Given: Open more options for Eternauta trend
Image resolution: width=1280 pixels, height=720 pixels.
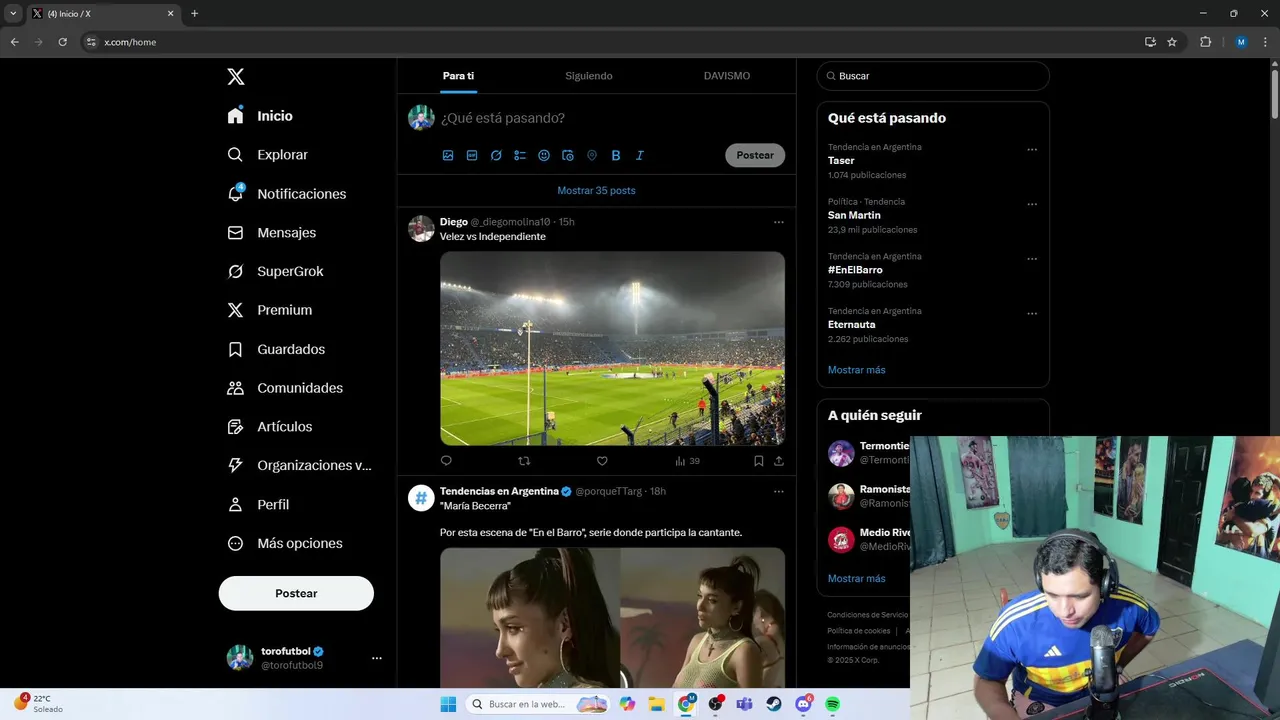Looking at the screenshot, I should coord(1032,314).
